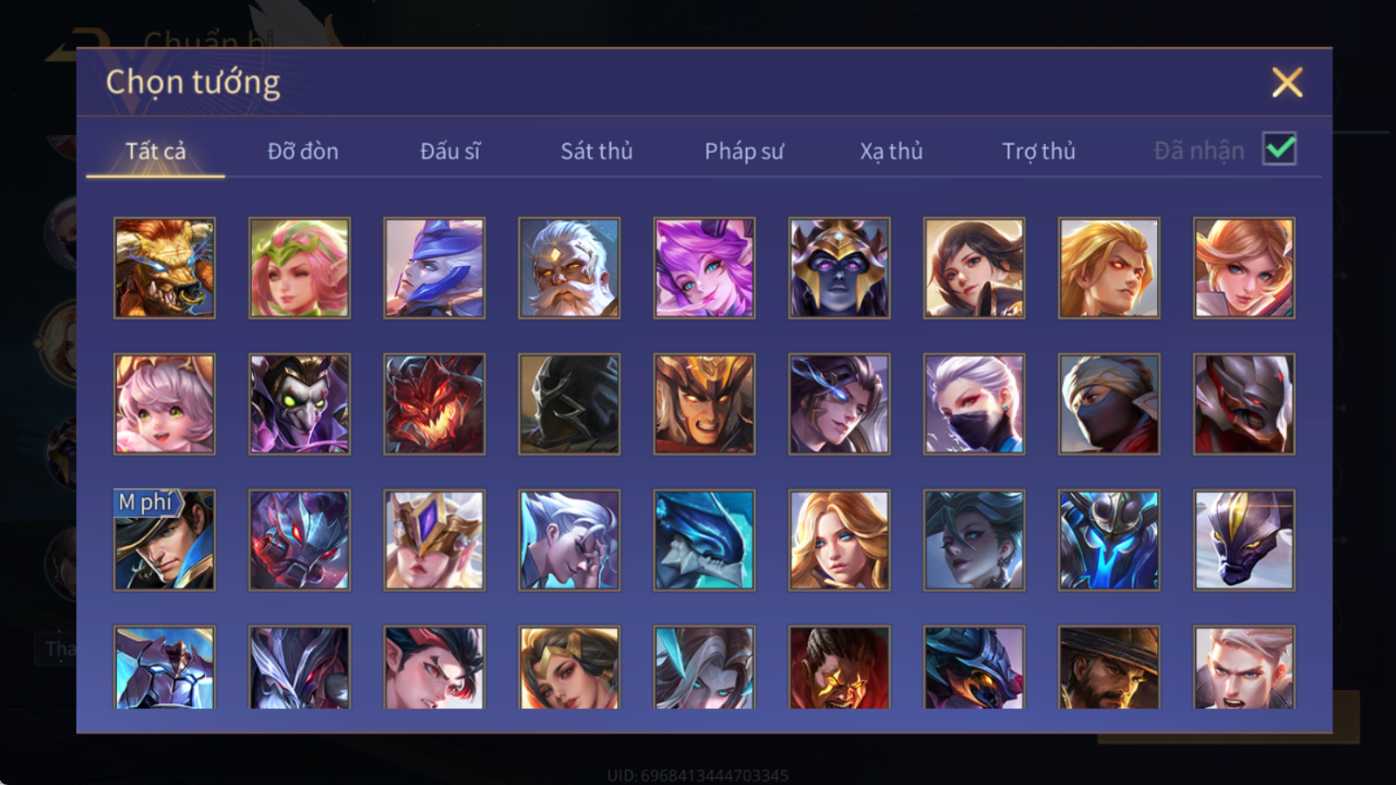
Task: Toggle the 'Đã nhận' checkbox
Action: click(1279, 149)
